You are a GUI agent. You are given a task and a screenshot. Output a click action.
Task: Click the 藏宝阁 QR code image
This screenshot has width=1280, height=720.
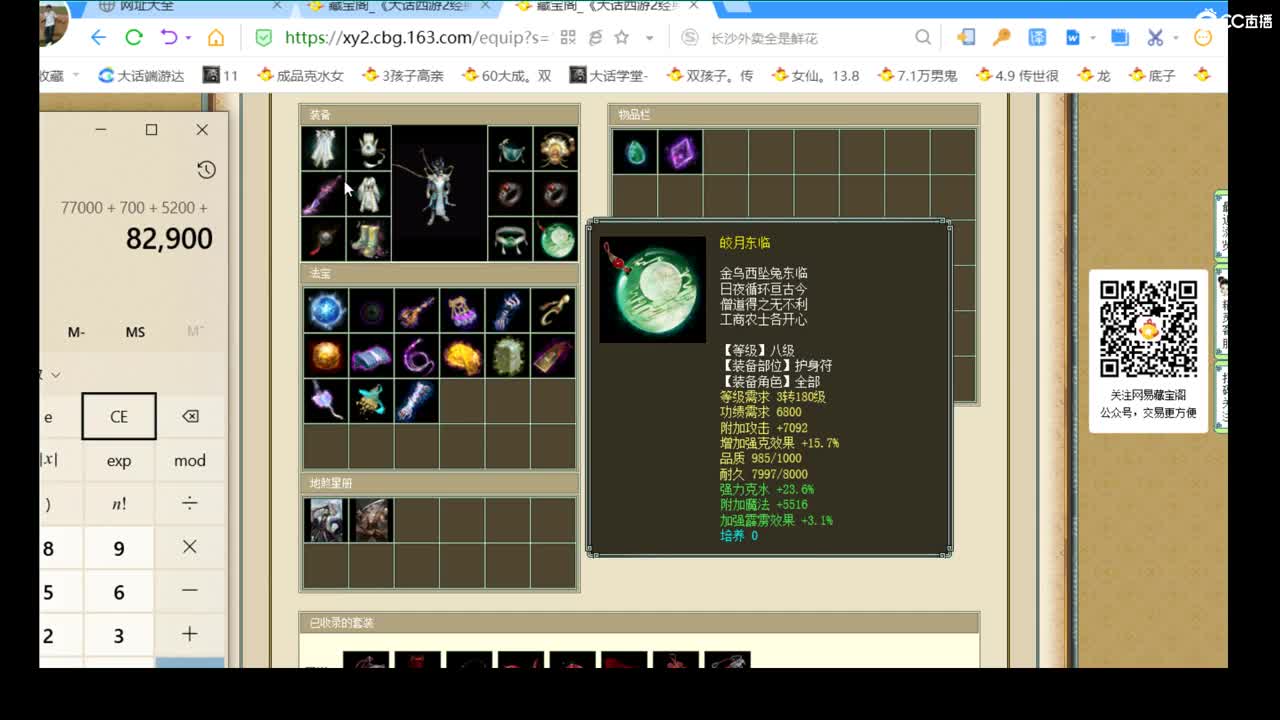click(1148, 329)
